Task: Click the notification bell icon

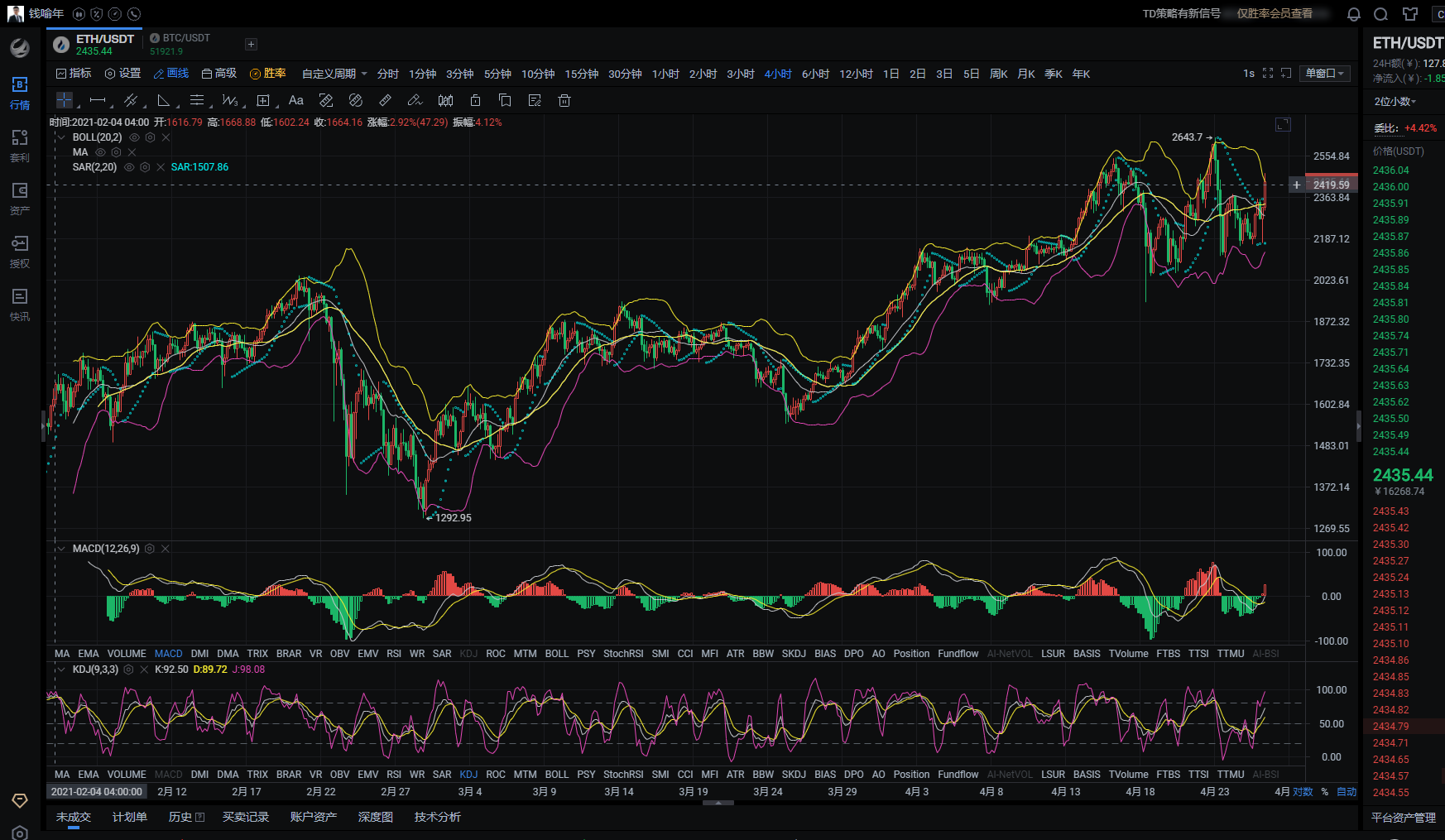Action: tap(1354, 14)
